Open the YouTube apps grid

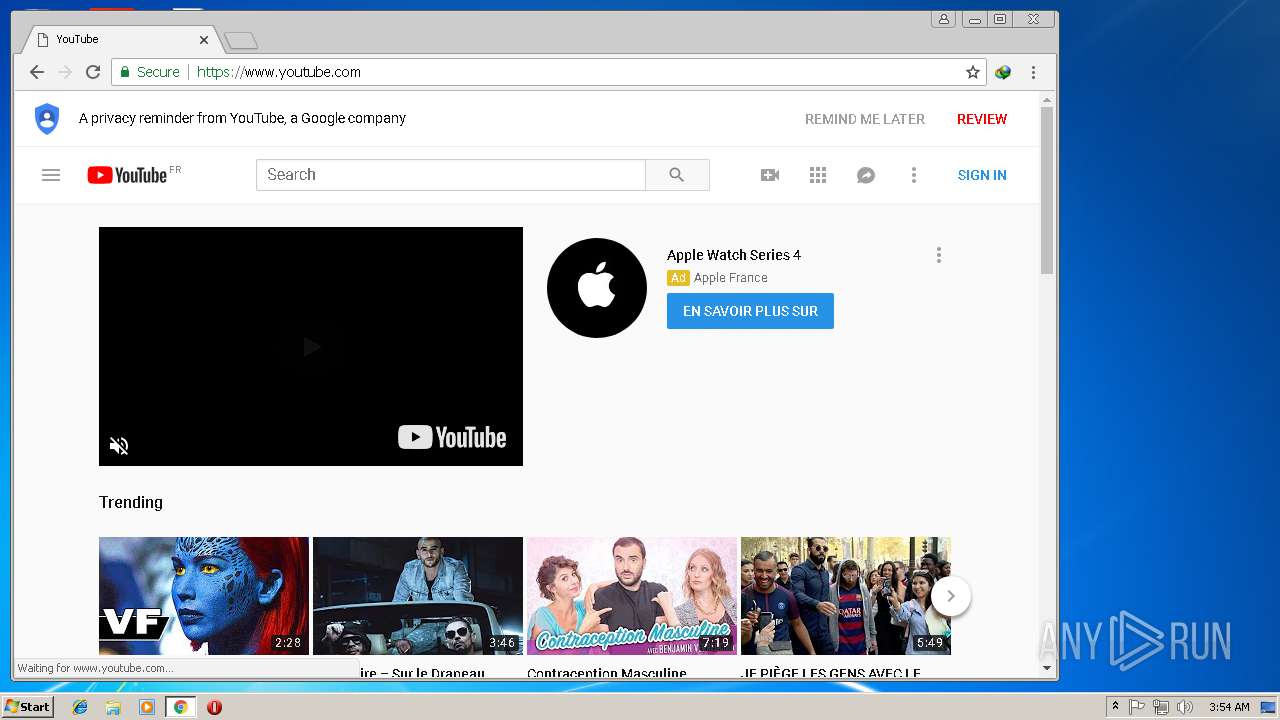tap(818, 175)
